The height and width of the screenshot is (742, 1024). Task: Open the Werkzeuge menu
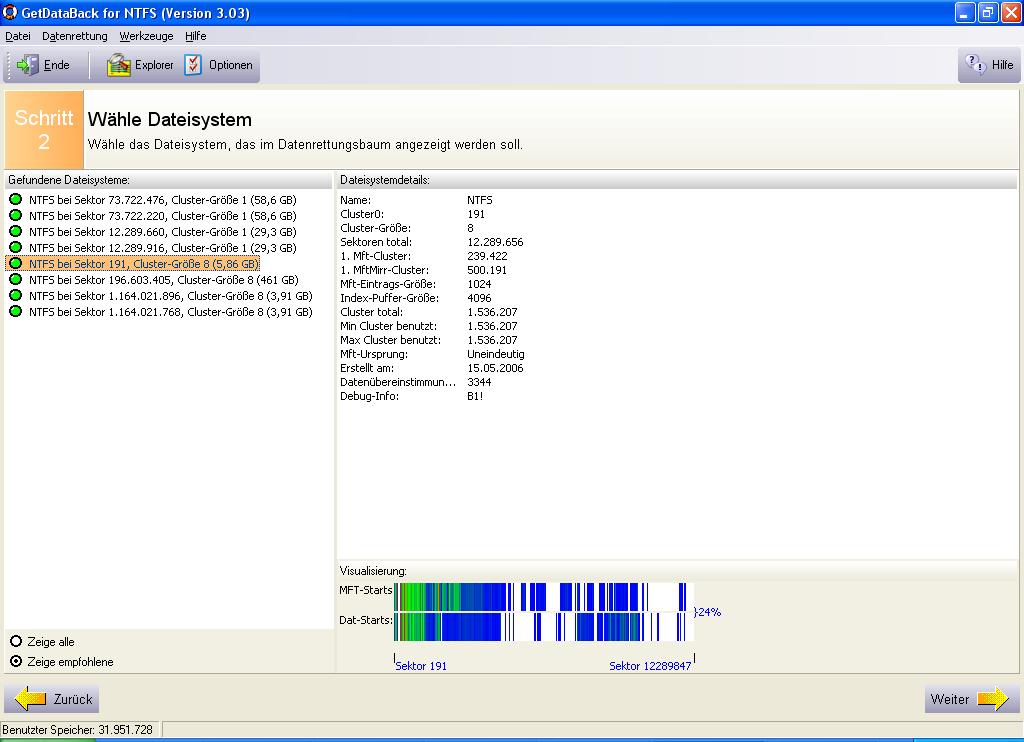(146, 36)
